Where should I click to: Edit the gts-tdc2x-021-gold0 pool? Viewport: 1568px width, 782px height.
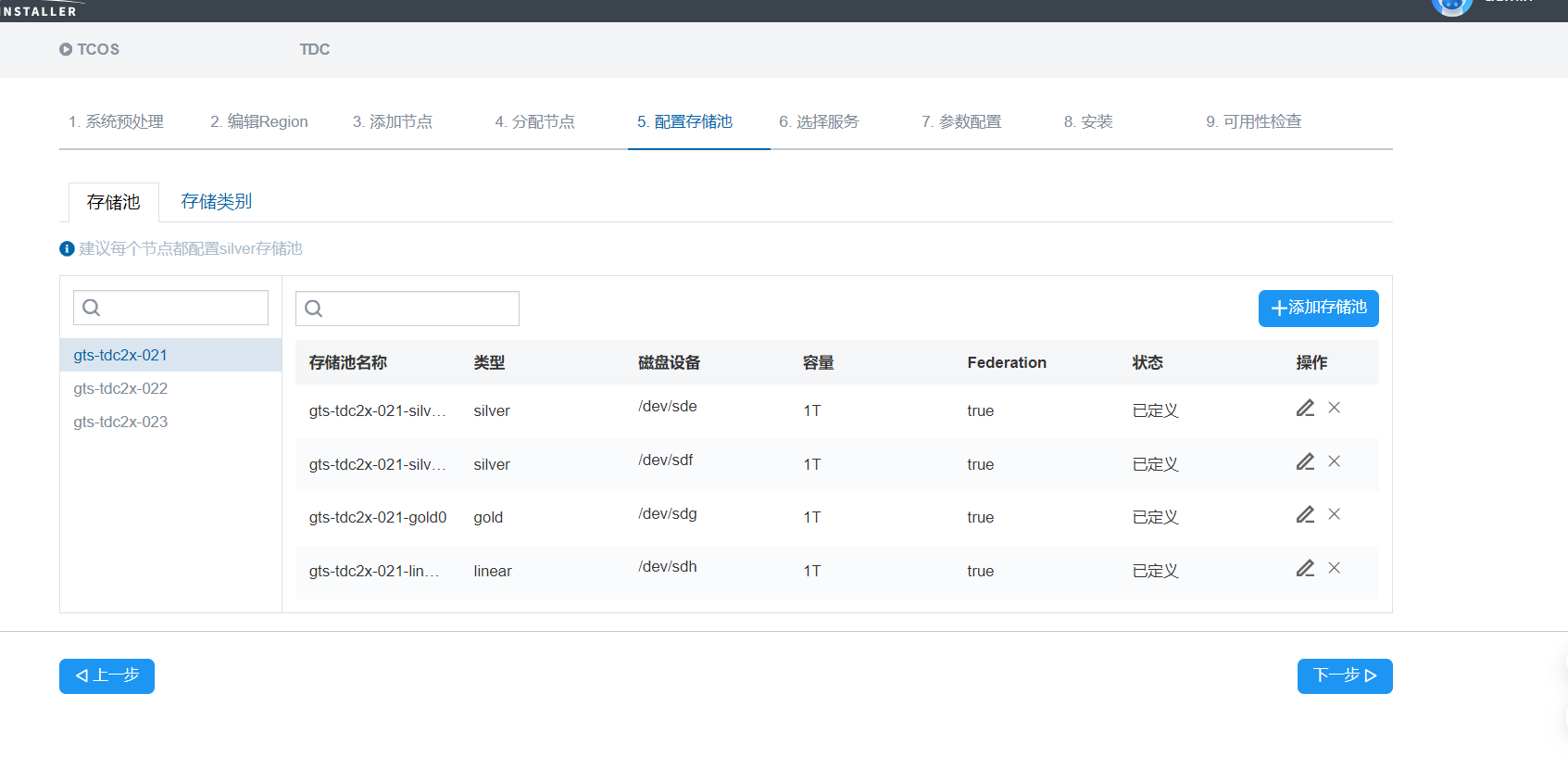(x=1305, y=514)
